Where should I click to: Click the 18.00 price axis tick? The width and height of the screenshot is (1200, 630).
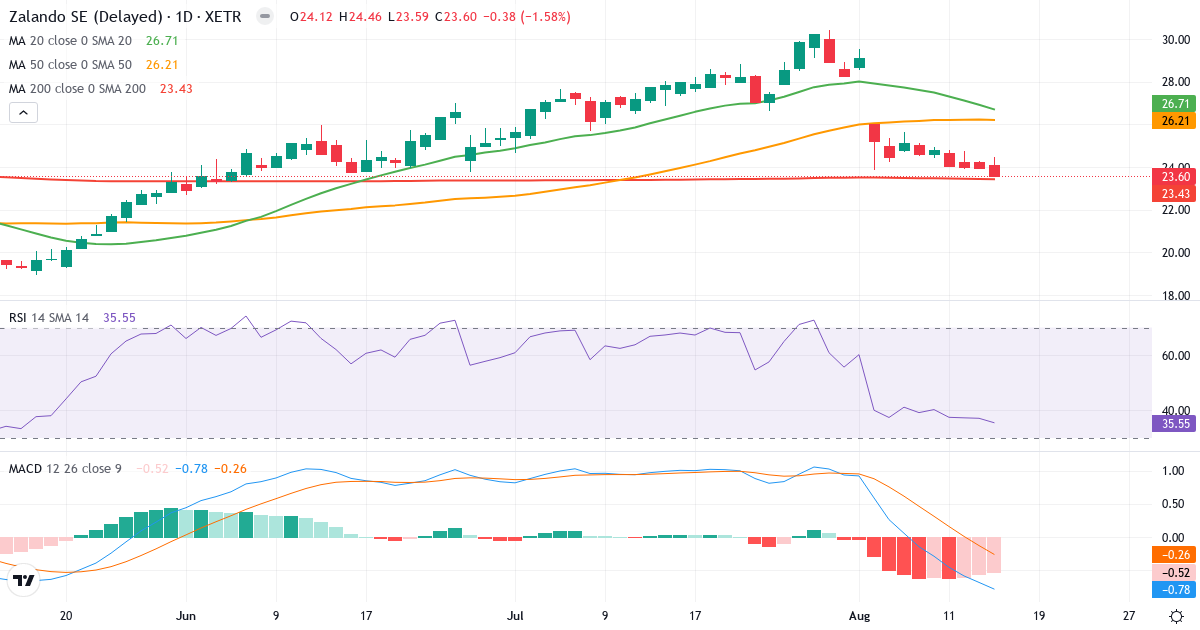pyautogui.click(x=1176, y=296)
